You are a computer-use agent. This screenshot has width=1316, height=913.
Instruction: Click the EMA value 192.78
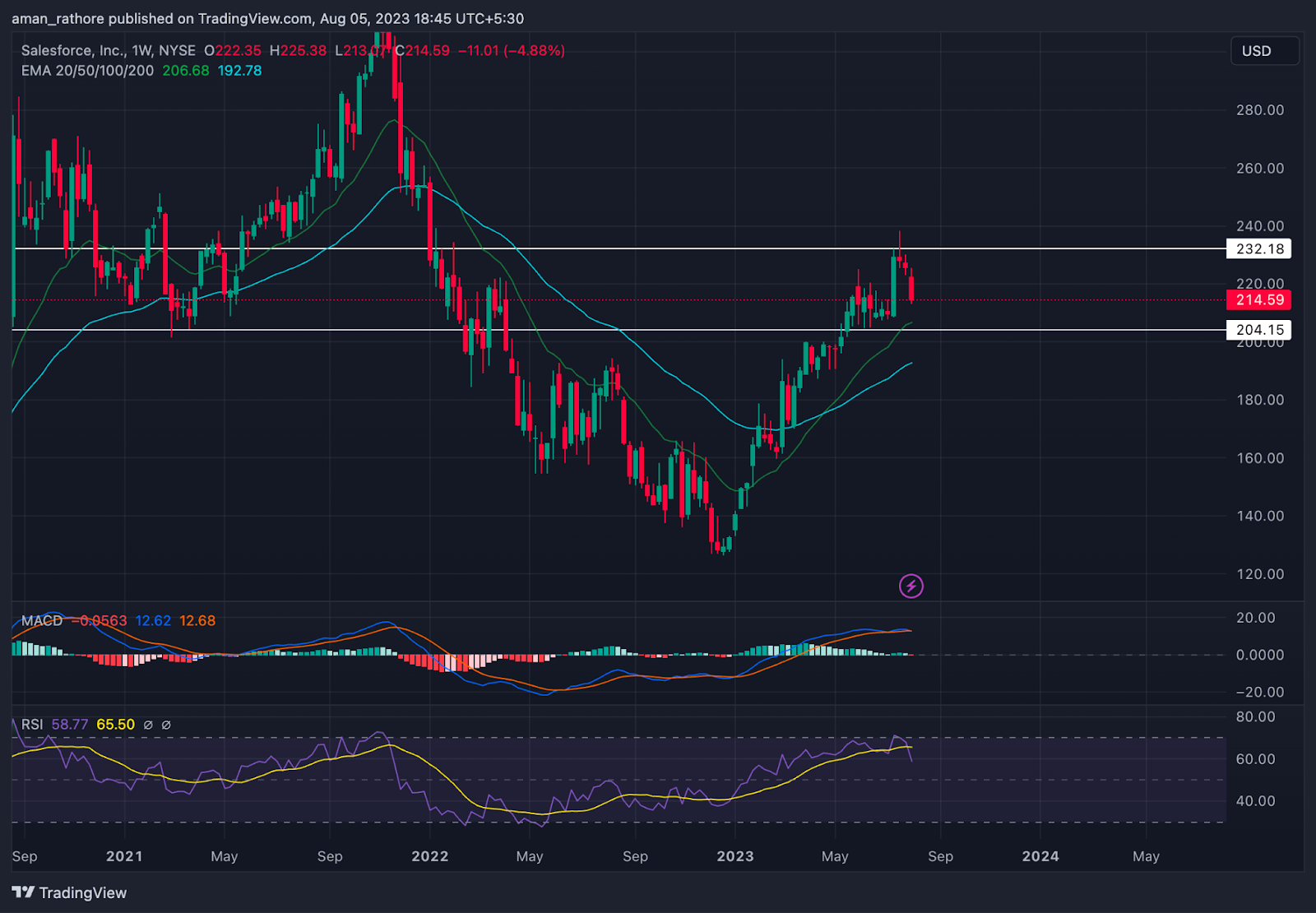pyautogui.click(x=239, y=71)
